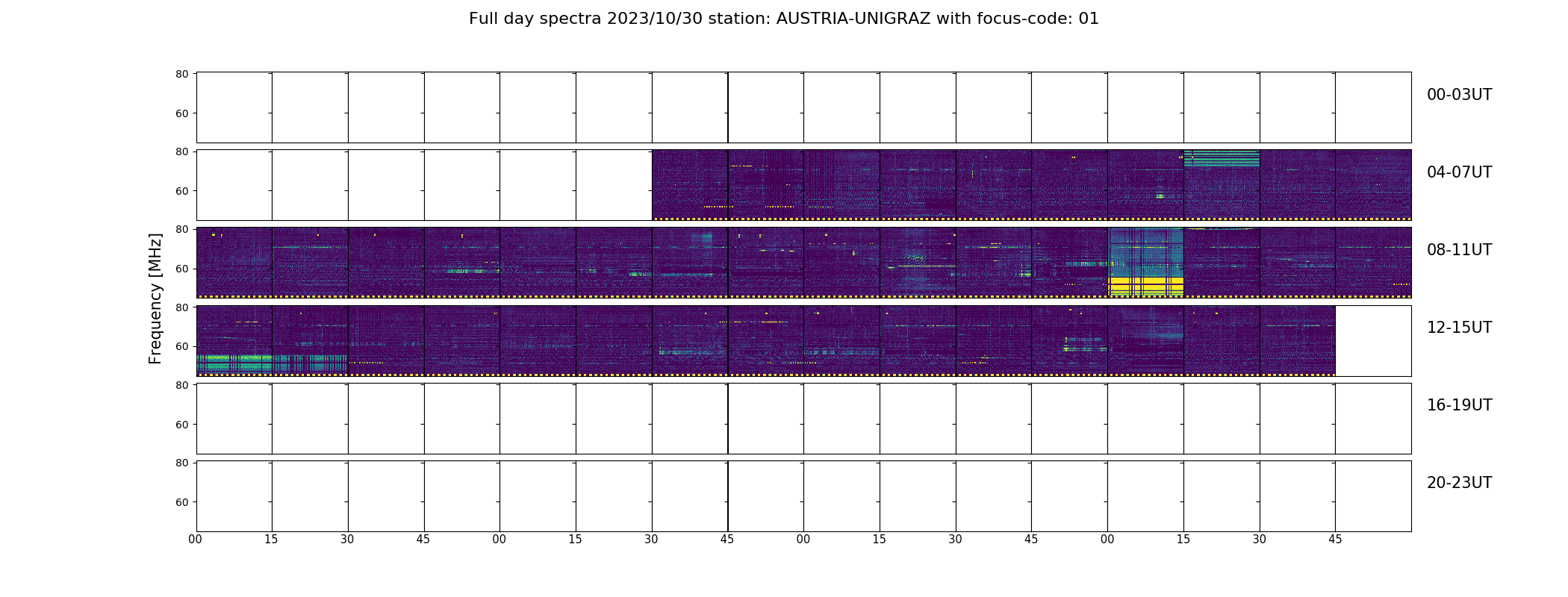Click the '20-23UT' row label

pos(1459,483)
